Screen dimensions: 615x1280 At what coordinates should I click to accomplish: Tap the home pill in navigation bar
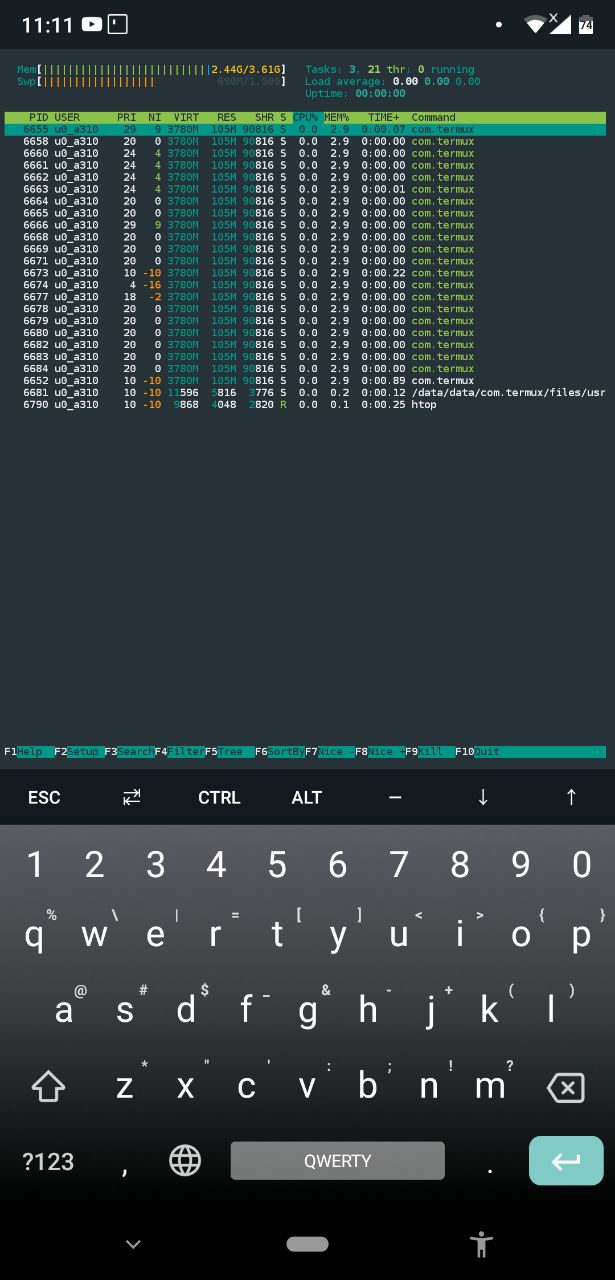tap(307, 1244)
